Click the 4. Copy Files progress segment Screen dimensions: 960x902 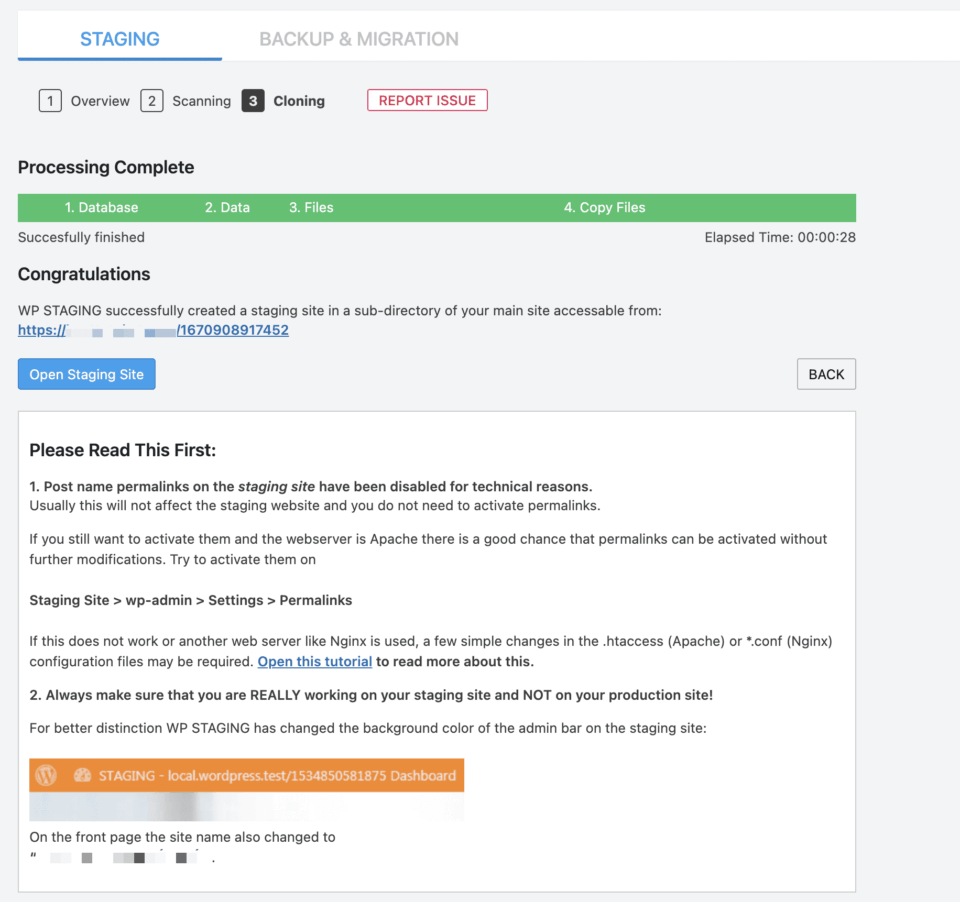coord(604,208)
